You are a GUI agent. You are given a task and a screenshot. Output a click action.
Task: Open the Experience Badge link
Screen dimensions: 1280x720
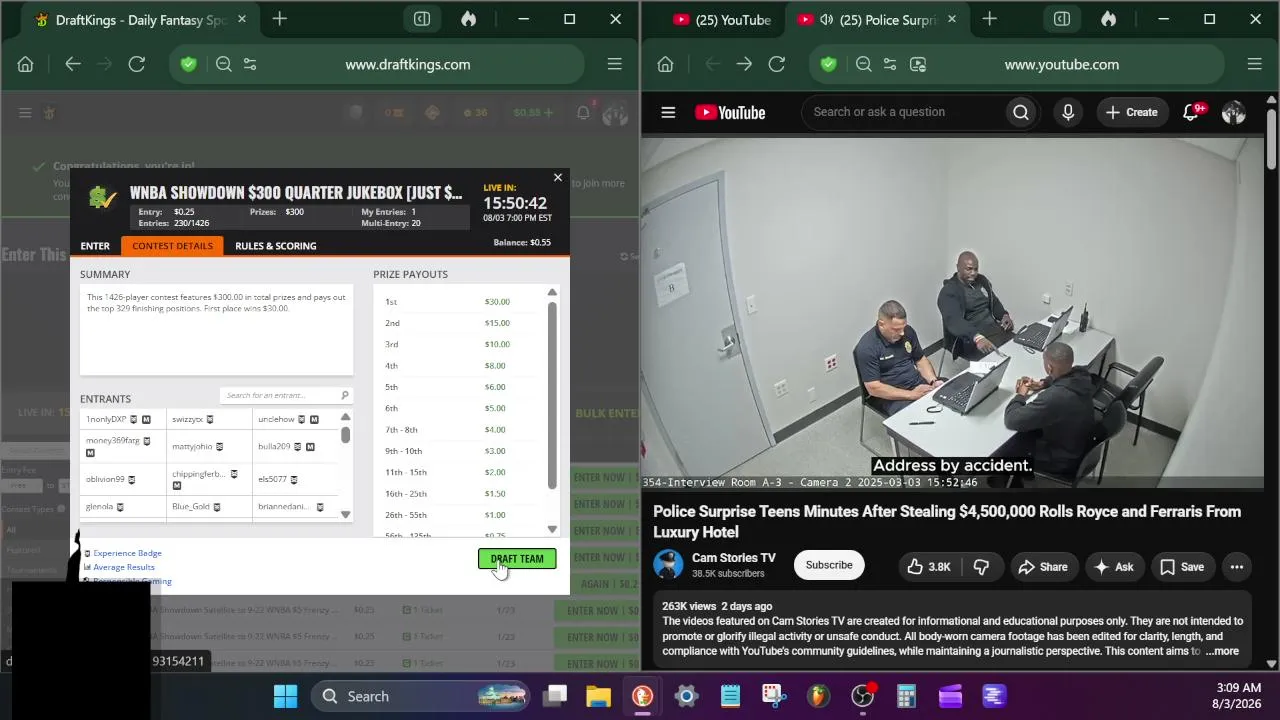127,553
